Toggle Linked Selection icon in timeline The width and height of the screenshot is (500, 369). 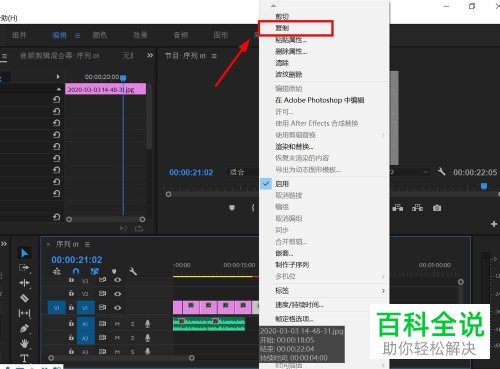pos(95,272)
